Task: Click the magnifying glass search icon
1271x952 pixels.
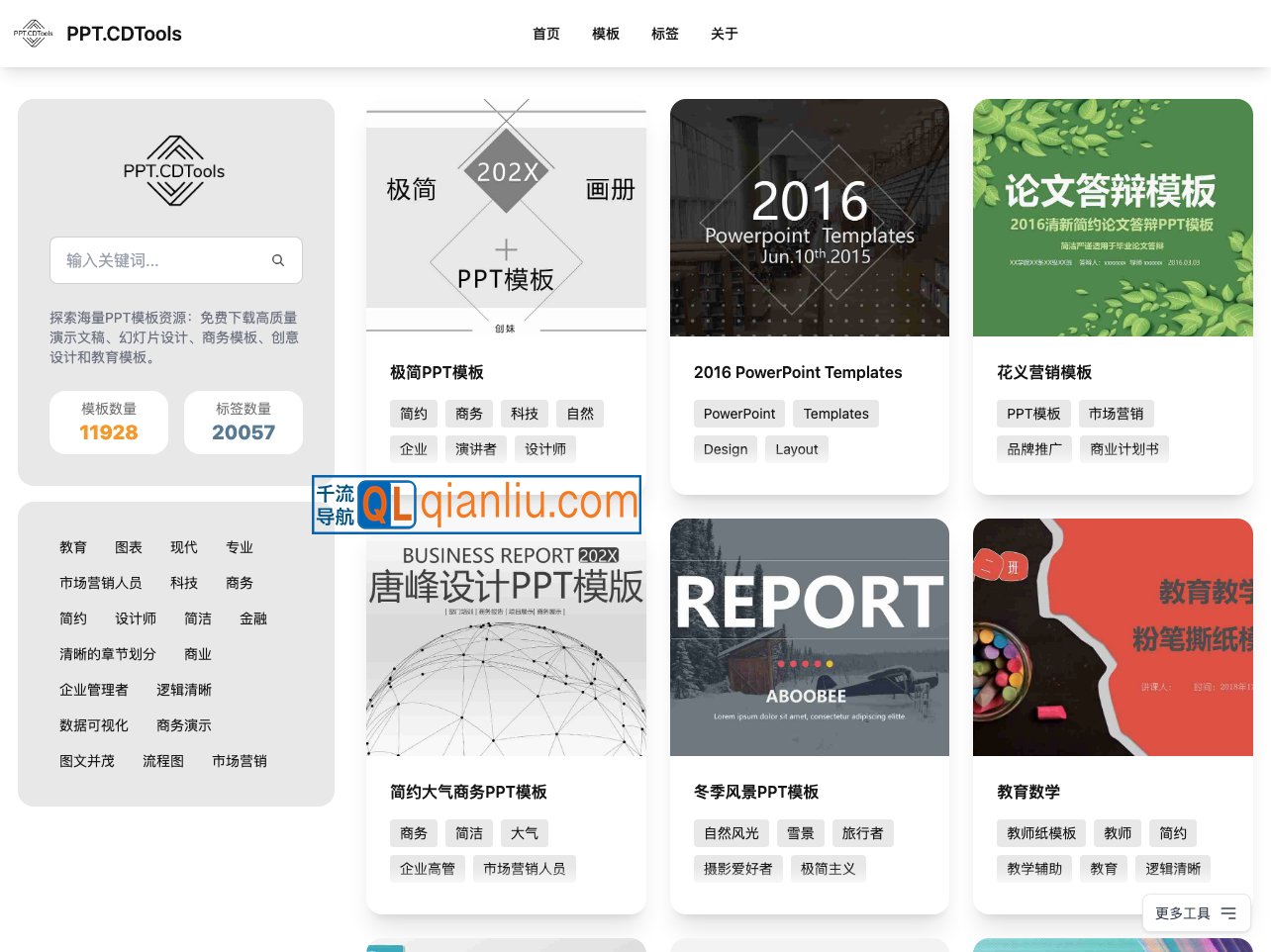Action: 278,259
